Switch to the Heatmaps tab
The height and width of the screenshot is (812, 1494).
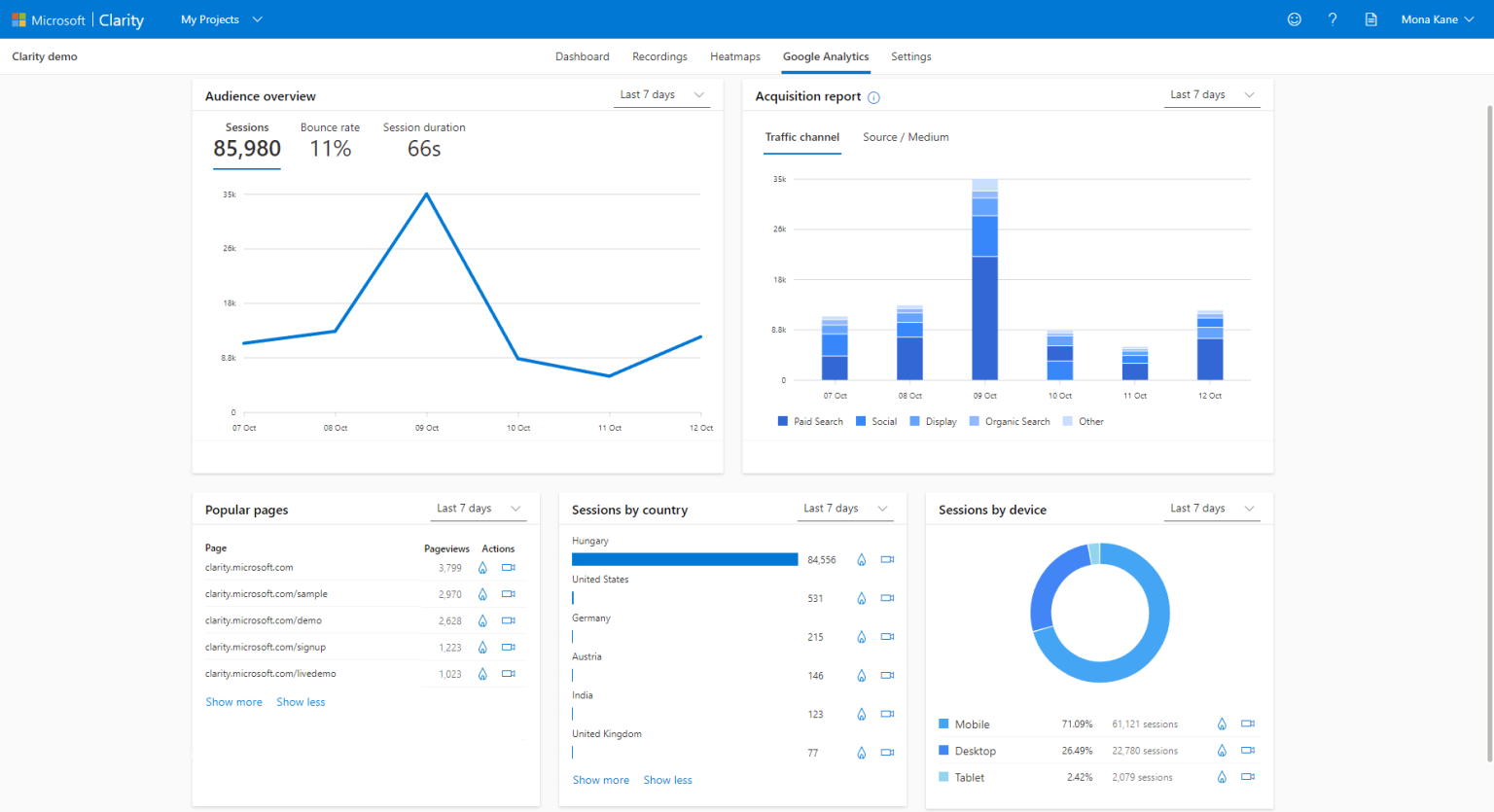(734, 56)
